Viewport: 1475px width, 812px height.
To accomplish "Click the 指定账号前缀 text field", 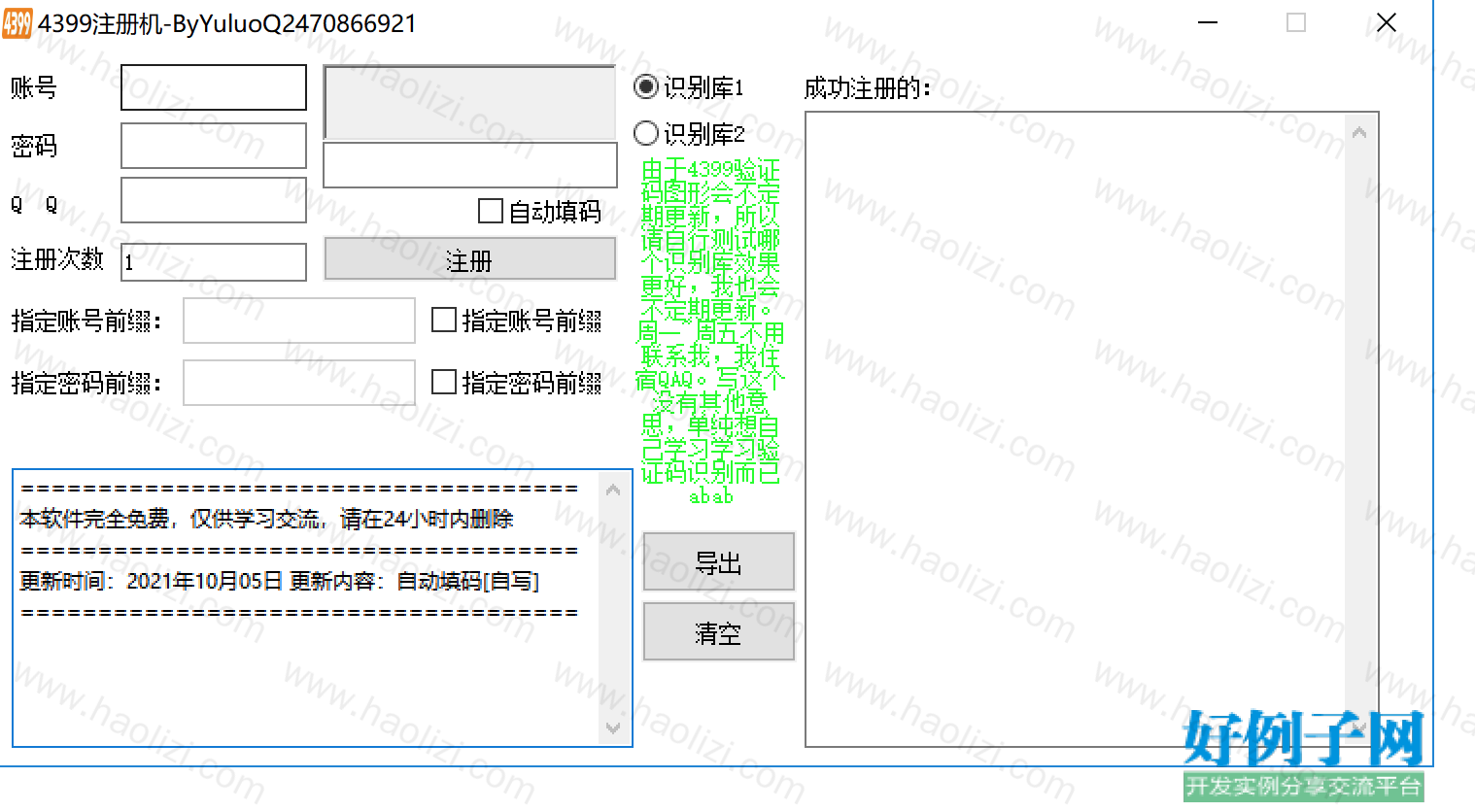I will (299, 321).
